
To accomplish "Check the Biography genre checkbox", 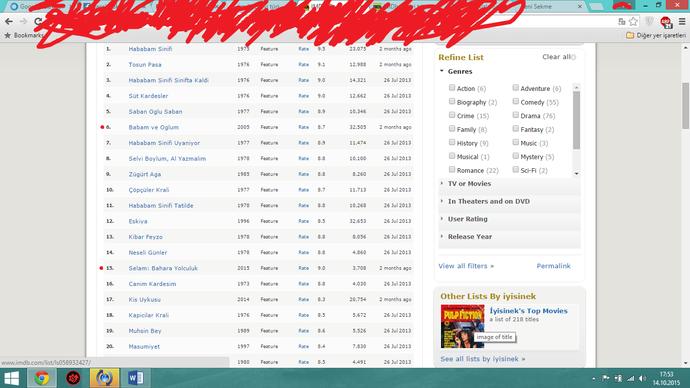I will click(x=452, y=101).
